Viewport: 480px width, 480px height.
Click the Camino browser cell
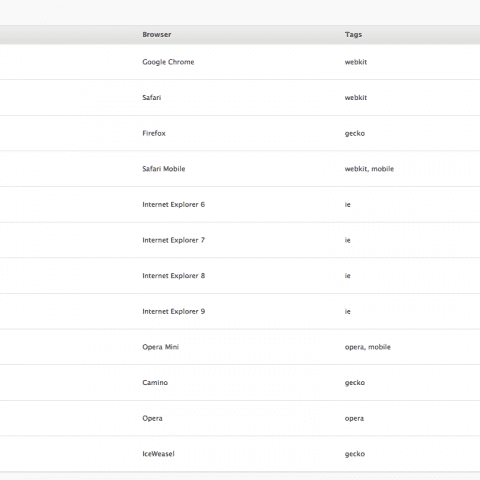[155, 383]
